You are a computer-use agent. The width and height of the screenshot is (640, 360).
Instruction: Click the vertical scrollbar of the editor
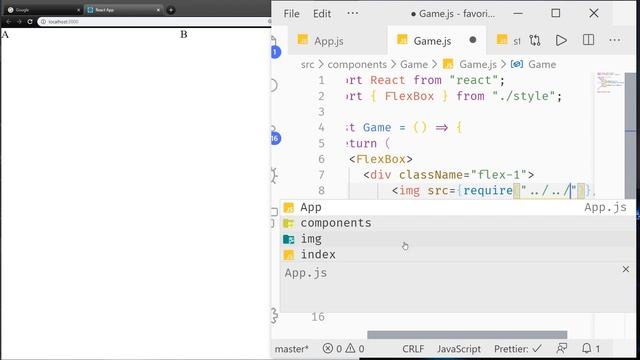tap(630, 135)
